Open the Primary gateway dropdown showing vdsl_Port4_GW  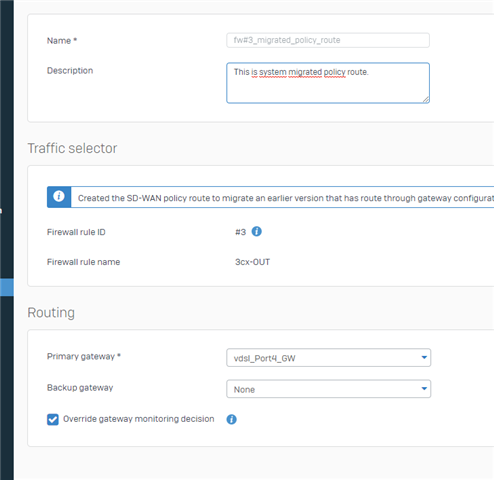328,358
